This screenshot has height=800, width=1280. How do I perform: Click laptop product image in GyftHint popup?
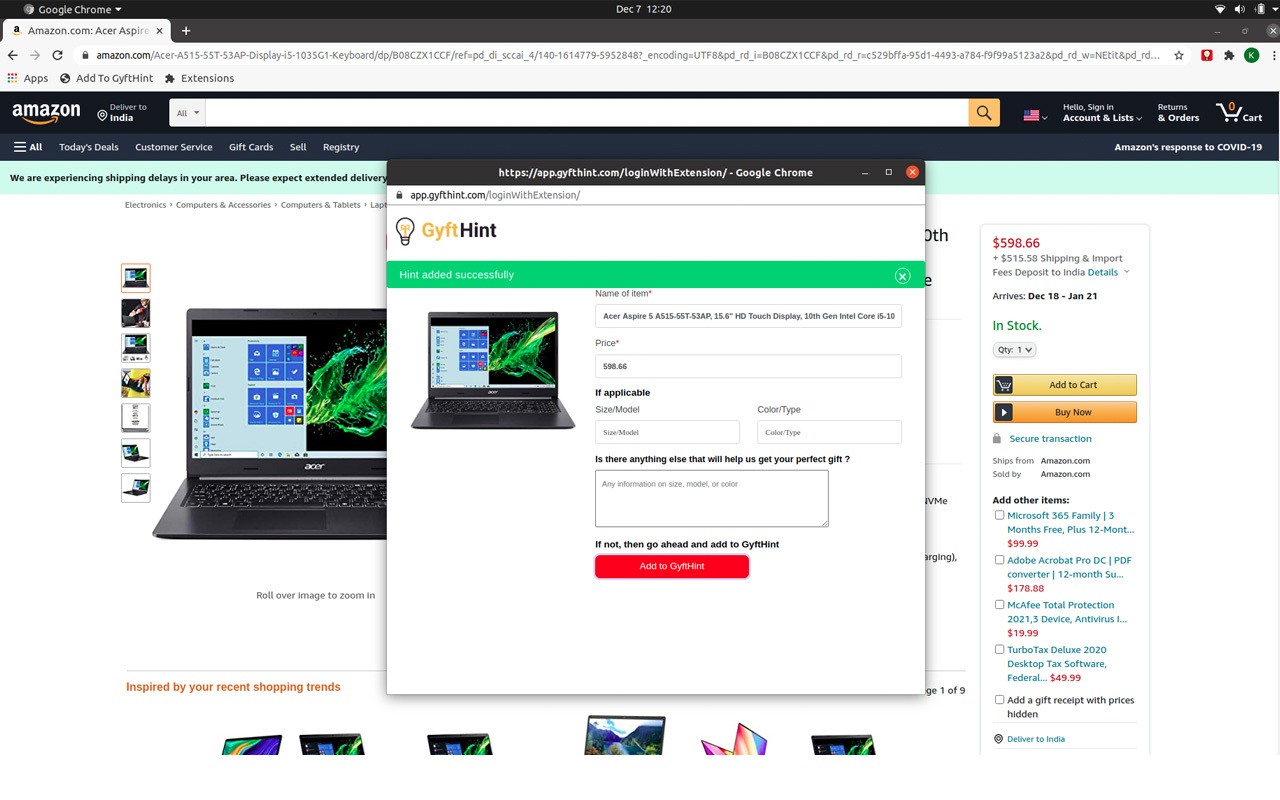point(493,370)
